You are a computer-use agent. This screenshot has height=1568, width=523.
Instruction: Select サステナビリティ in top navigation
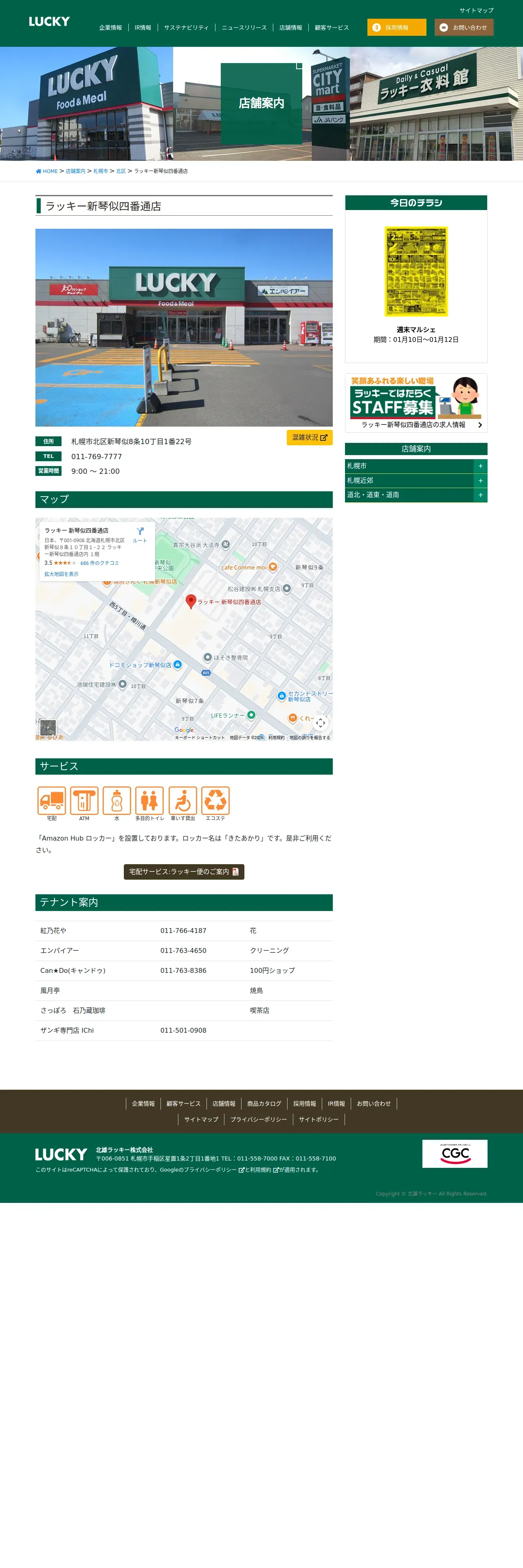point(186,27)
